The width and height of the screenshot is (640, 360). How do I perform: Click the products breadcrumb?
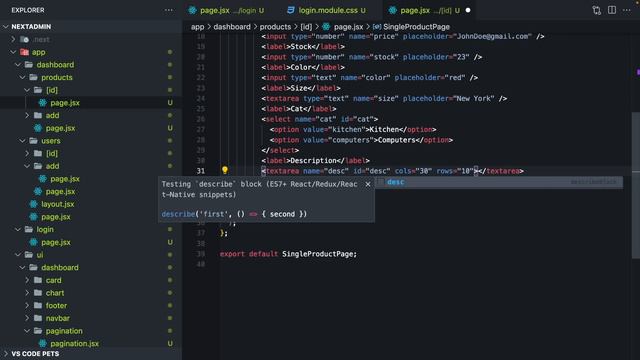(275, 27)
